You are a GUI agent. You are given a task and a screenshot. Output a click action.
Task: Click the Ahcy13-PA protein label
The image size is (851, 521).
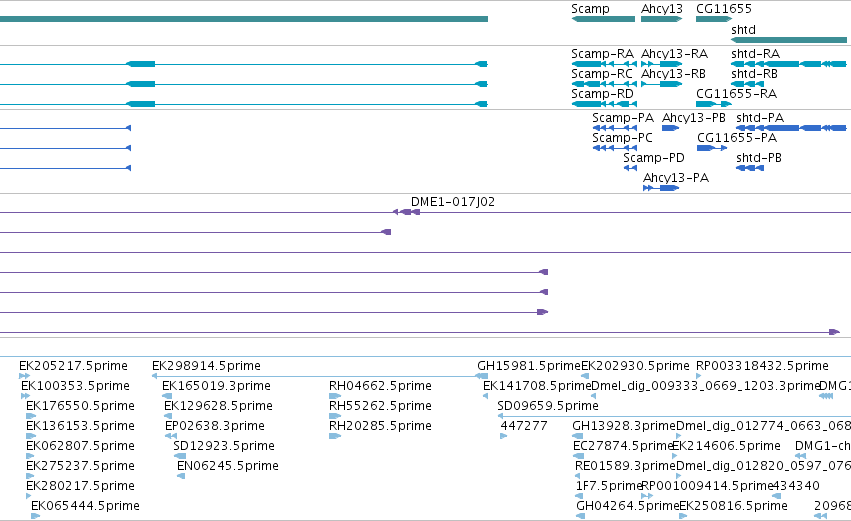pos(676,178)
